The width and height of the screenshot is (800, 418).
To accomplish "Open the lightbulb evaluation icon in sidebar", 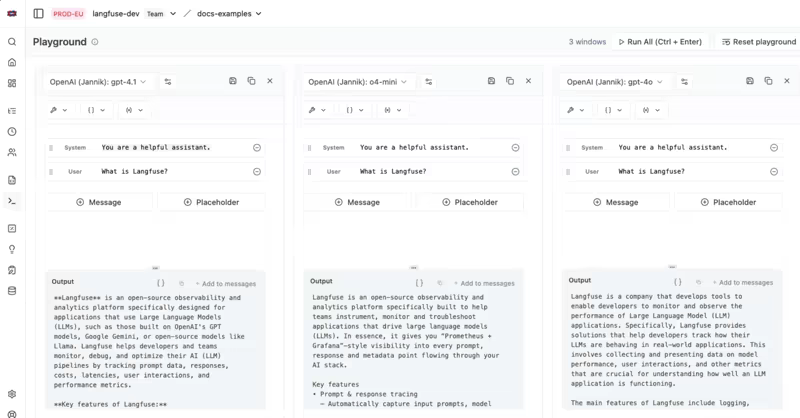I will (12, 249).
